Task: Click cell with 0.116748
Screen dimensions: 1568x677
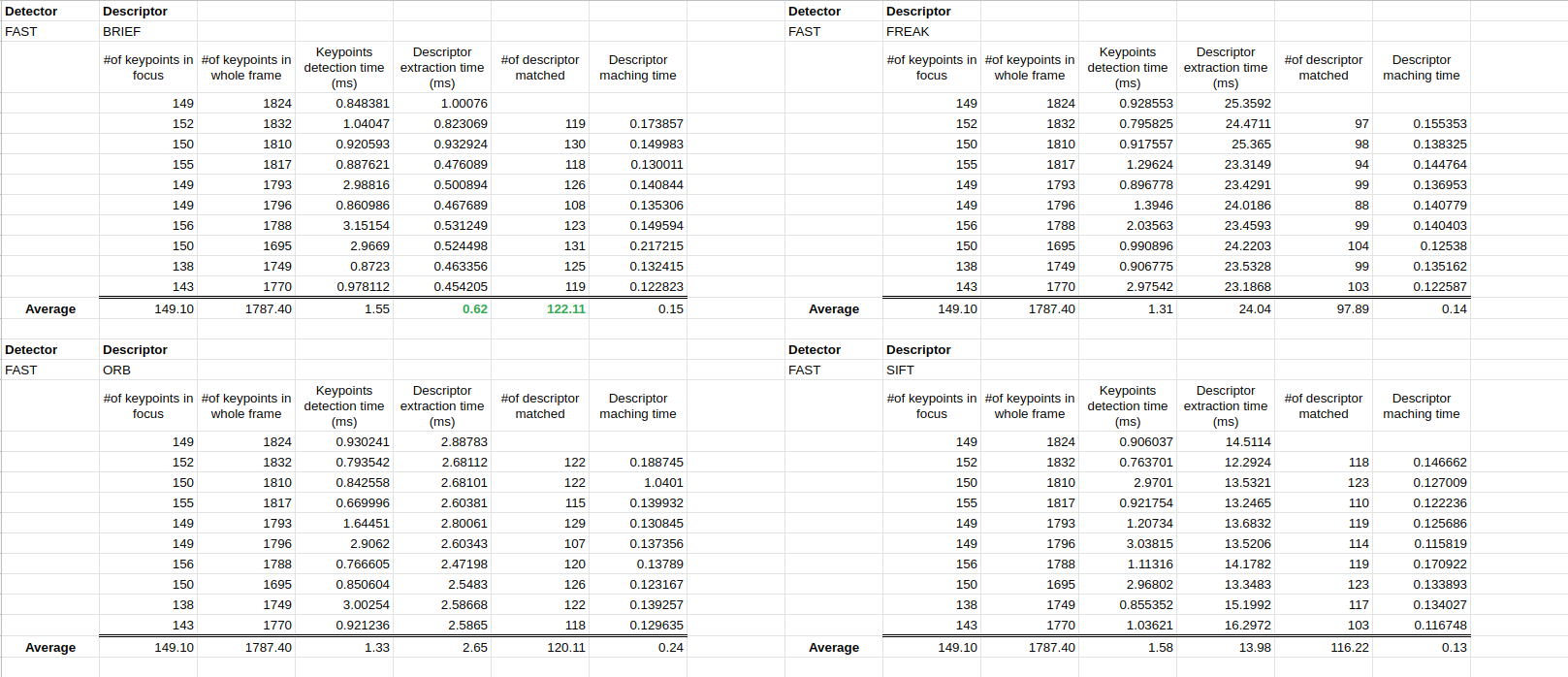Action: 1422,625
